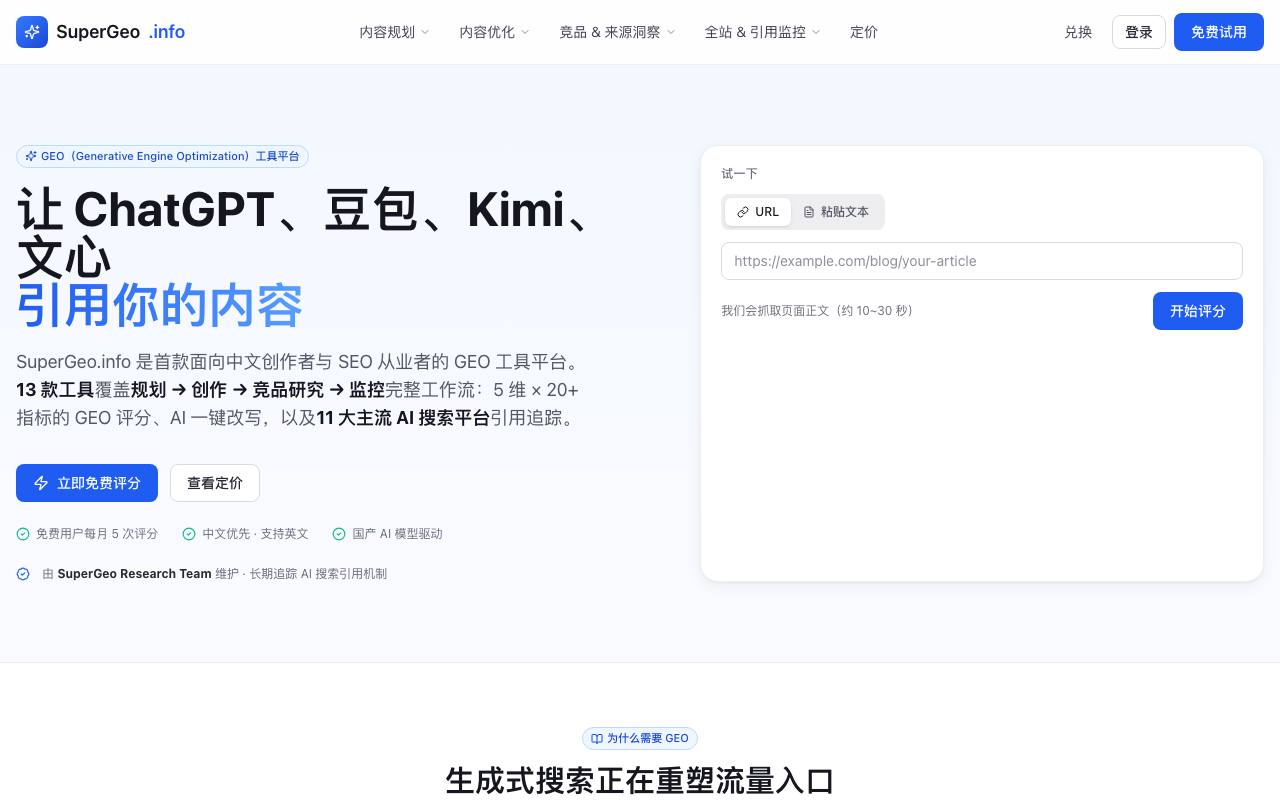Click the SuperGeo Research Team text
The image size is (1280, 800).
point(135,574)
